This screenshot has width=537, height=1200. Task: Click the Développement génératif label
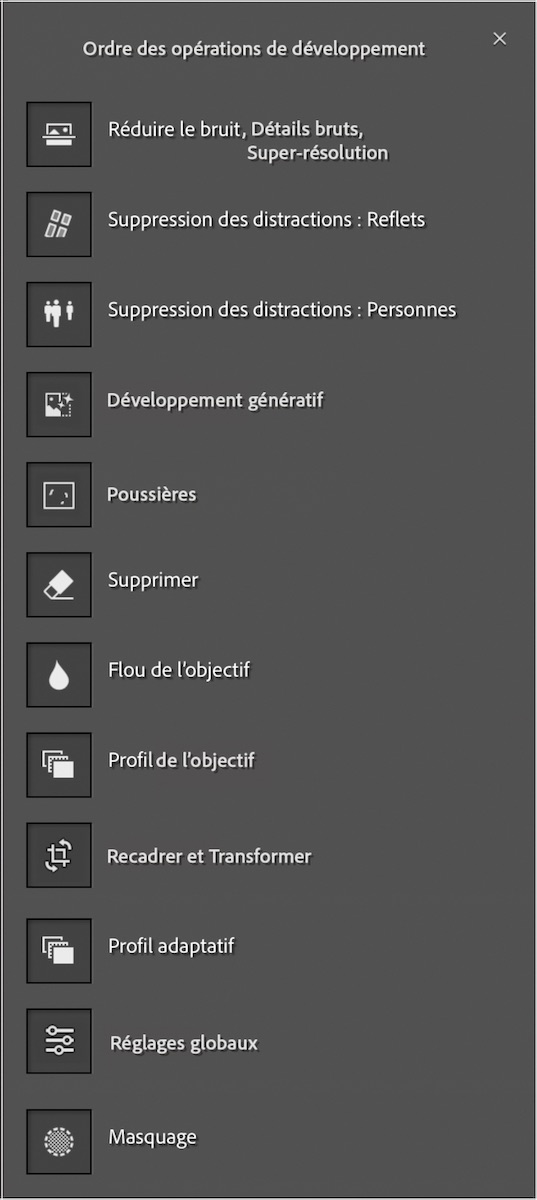[215, 401]
